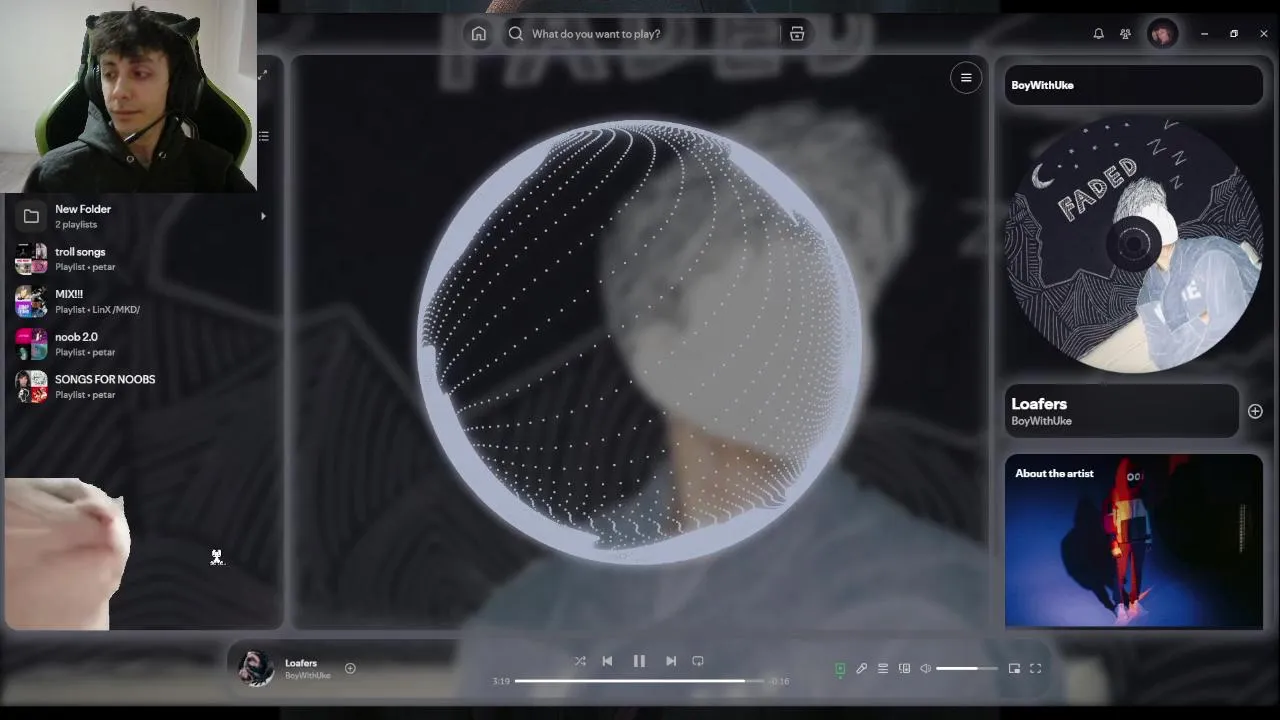Toggle the Now Playing view button

(x=840, y=669)
